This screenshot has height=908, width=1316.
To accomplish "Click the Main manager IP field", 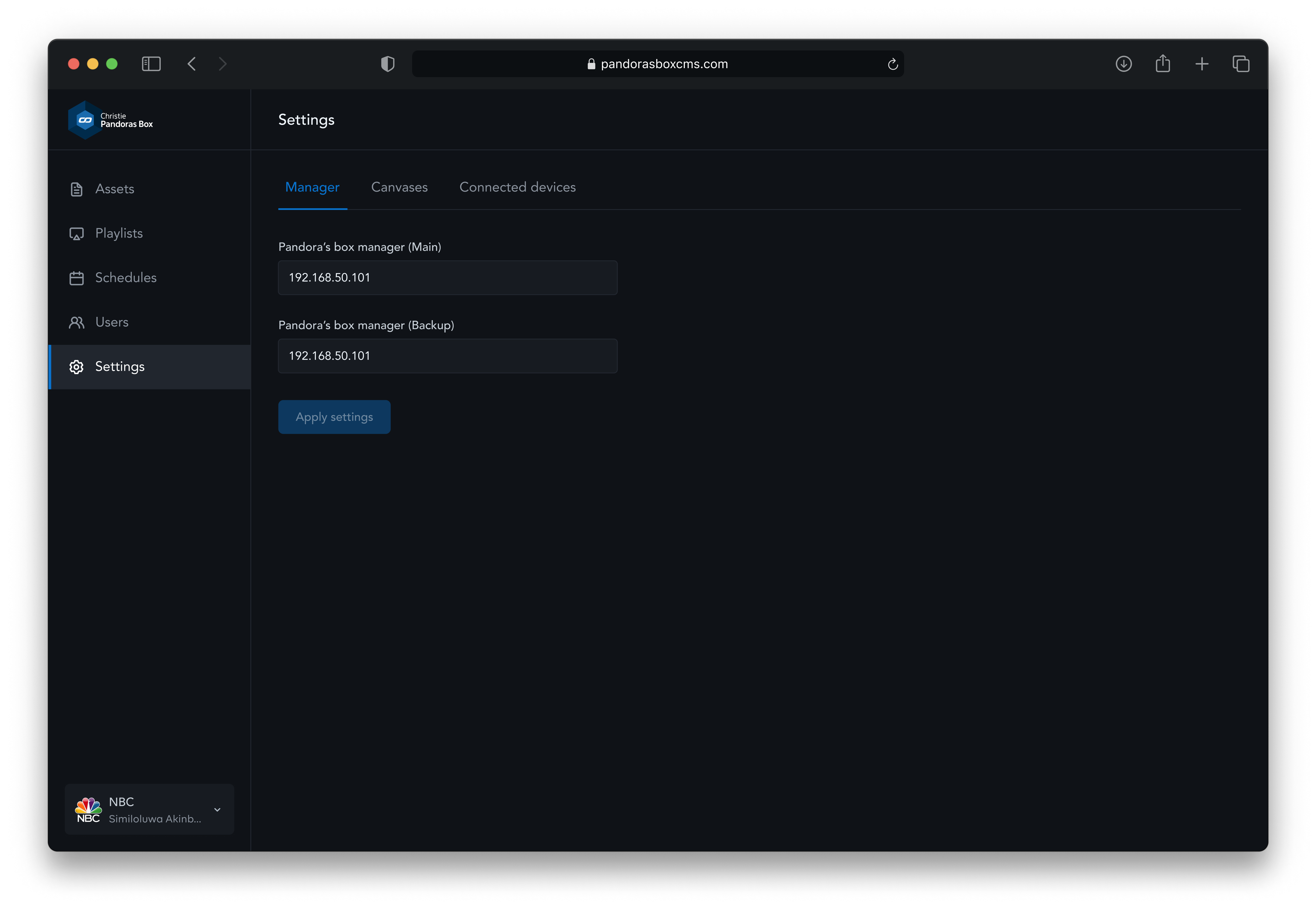I will pyautogui.click(x=447, y=278).
